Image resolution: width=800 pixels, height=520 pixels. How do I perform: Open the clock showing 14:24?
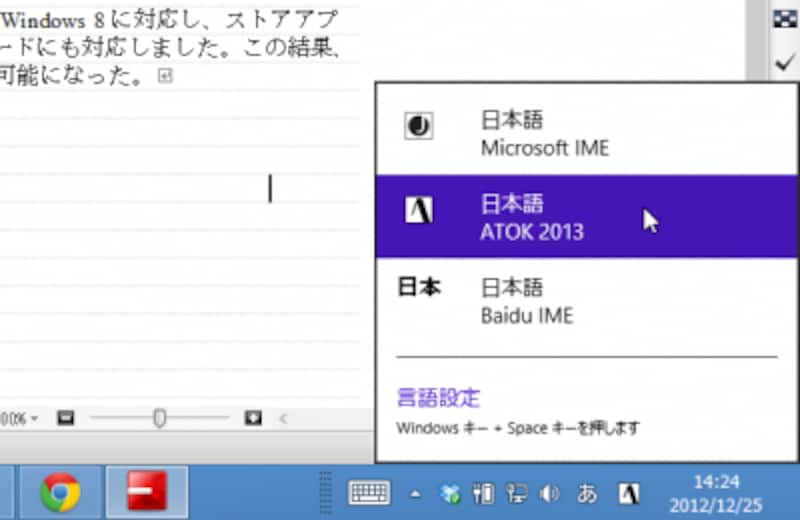pos(716,493)
